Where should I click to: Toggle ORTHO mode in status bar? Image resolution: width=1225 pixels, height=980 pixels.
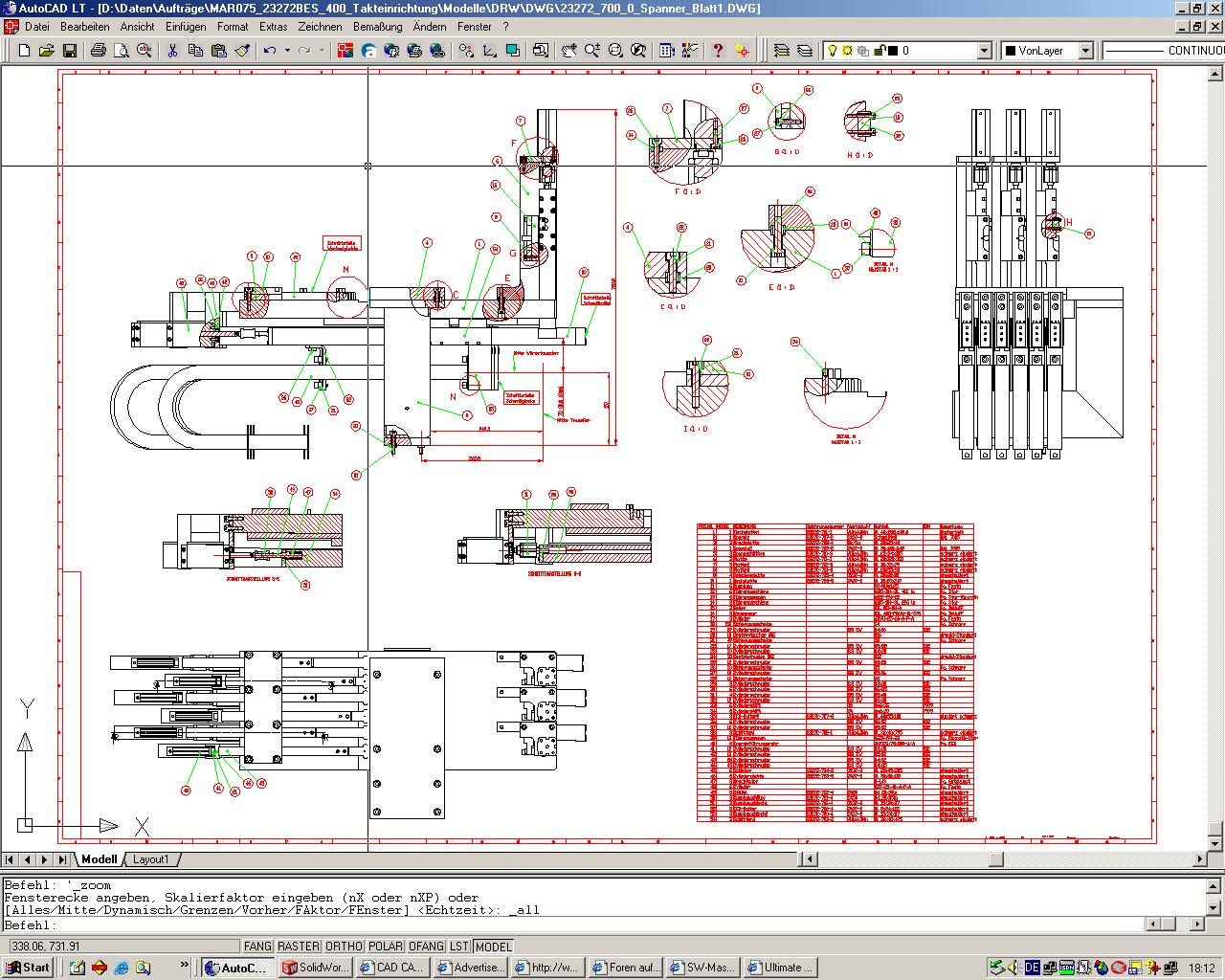point(344,947)
